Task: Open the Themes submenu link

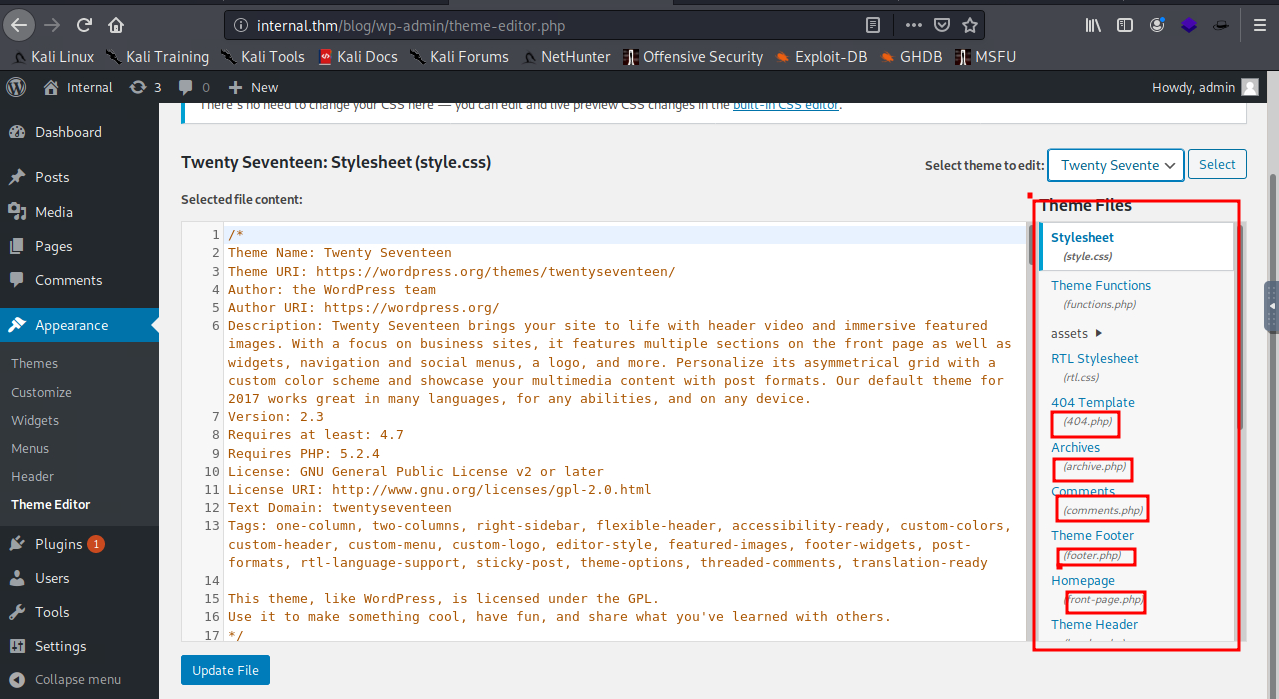Action: (35, 364)
